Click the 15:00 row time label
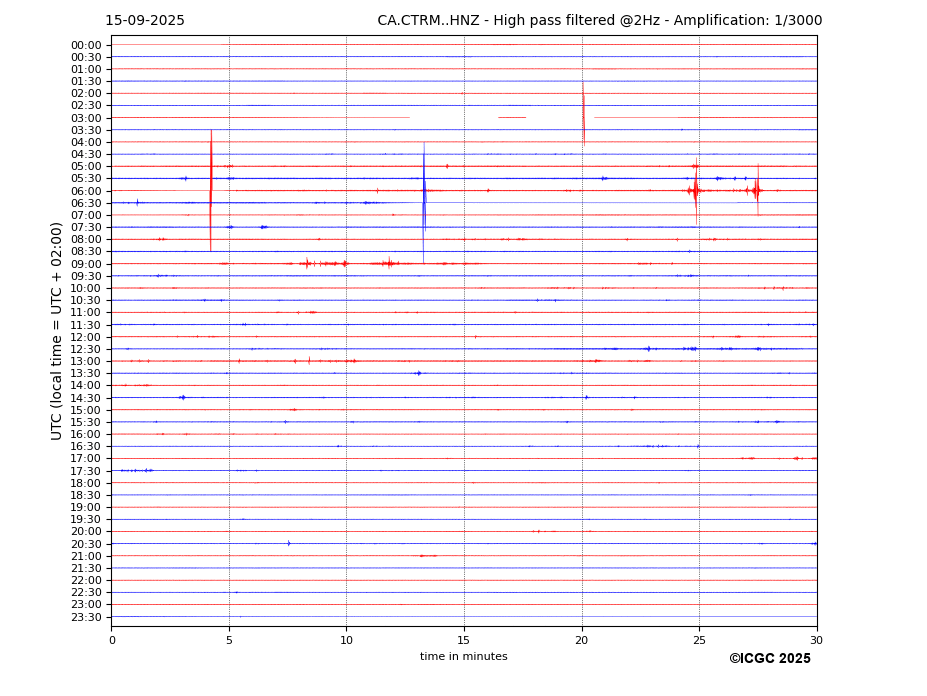This screenshot has width=927, height=696. pos(86,410)
